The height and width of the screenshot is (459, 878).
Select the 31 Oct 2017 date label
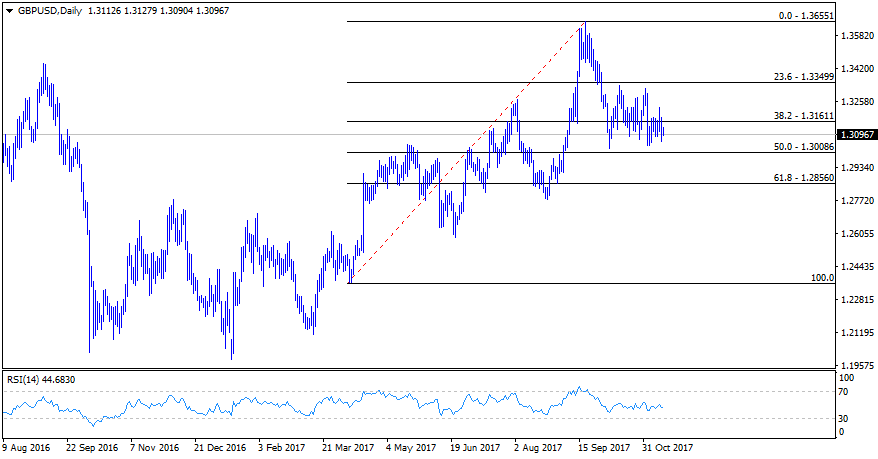pos(668,448)
